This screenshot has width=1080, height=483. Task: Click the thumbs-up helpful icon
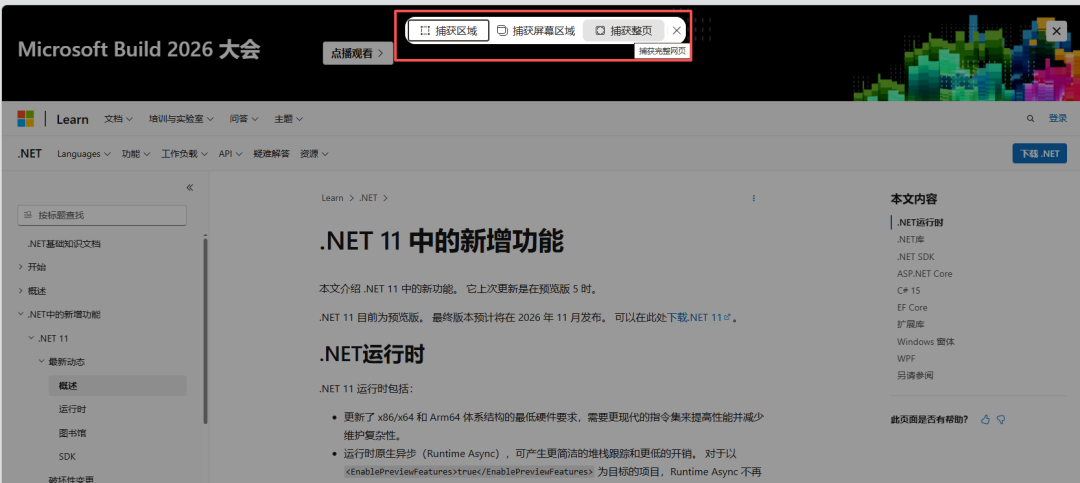pos(985,419)
